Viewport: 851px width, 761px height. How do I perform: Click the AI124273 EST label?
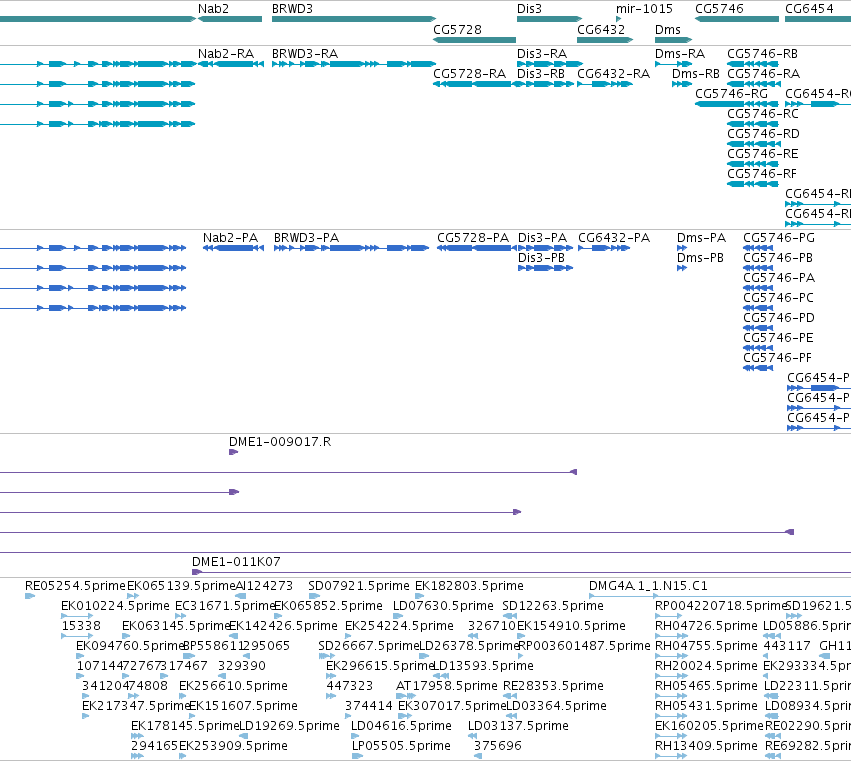coord(264,586)
